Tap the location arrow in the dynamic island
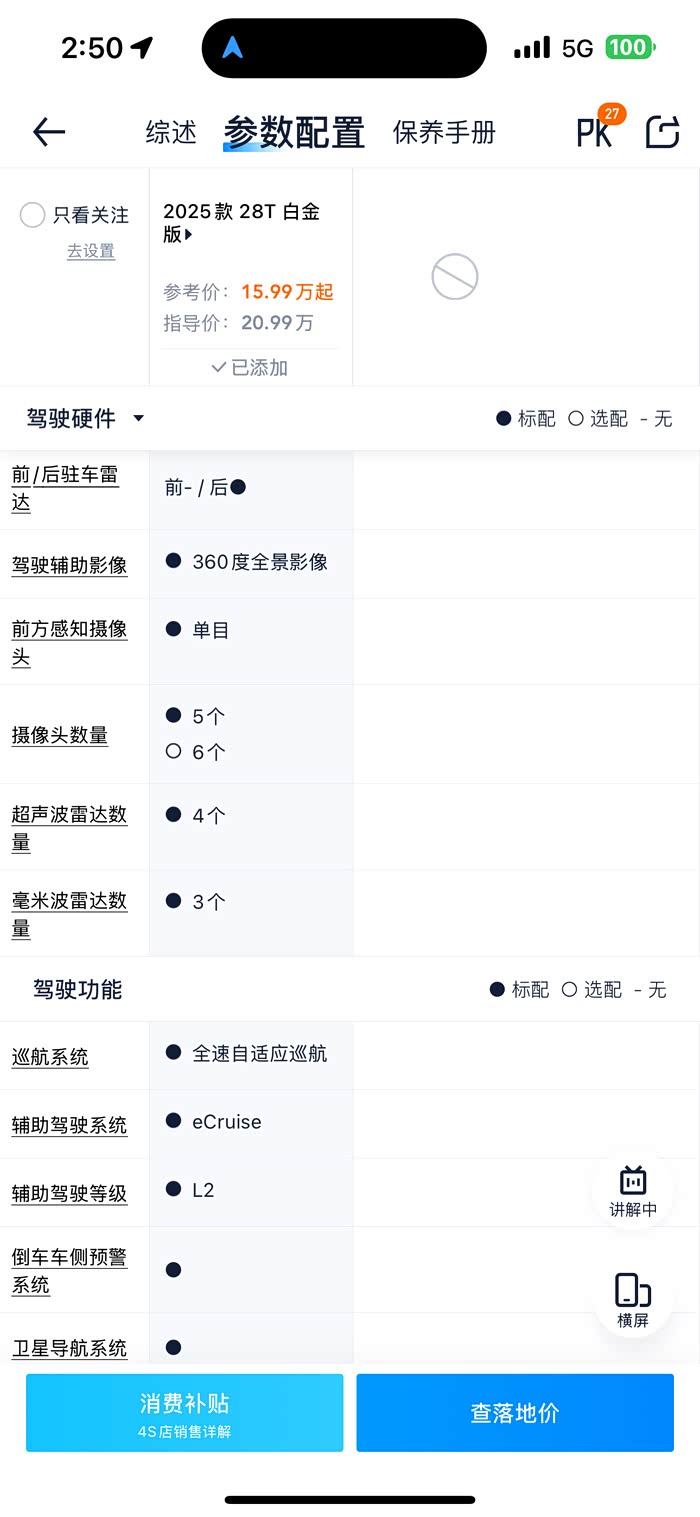The height and width of the screenshot is (1517, 700). tap(233, 47)
